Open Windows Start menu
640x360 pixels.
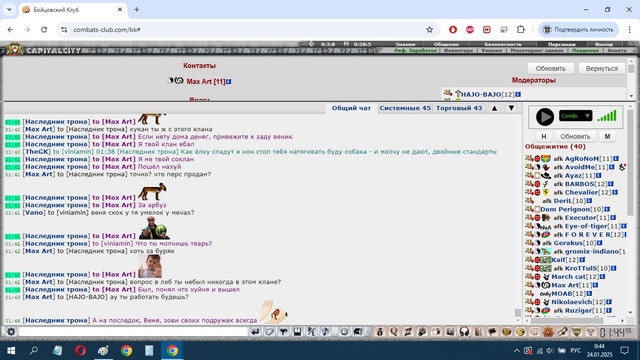click(x=11, y=350)
